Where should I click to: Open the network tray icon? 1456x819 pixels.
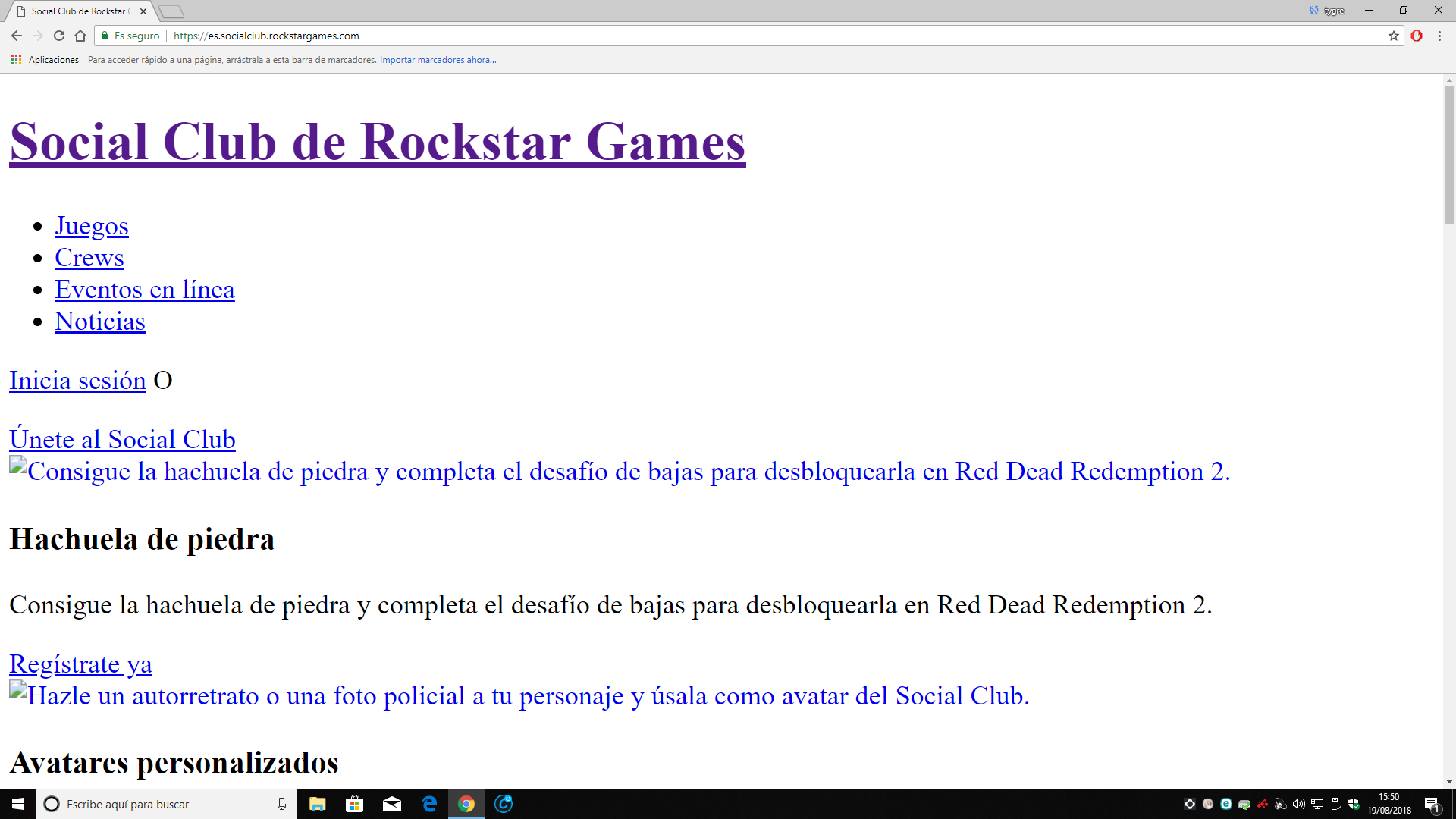coord(1317,804)
